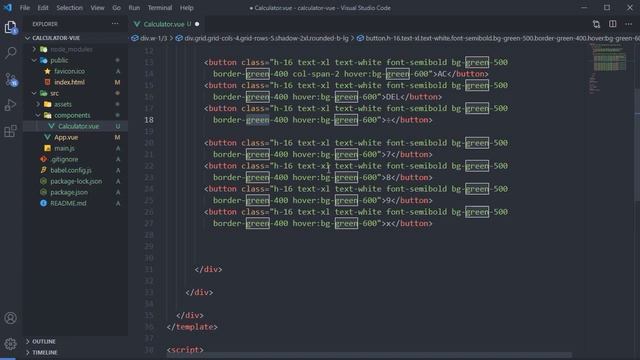Screen dimensions: 640x360
Task: Click the .gitignore git icon
Action: 43,159
